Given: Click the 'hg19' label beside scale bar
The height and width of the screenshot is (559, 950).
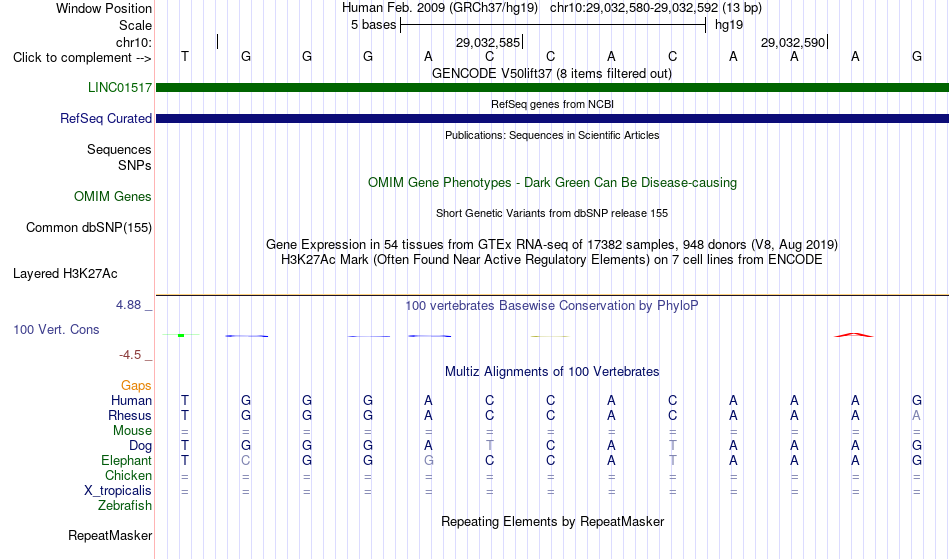Looking at the screenshot, I should [x=729, y=25].
